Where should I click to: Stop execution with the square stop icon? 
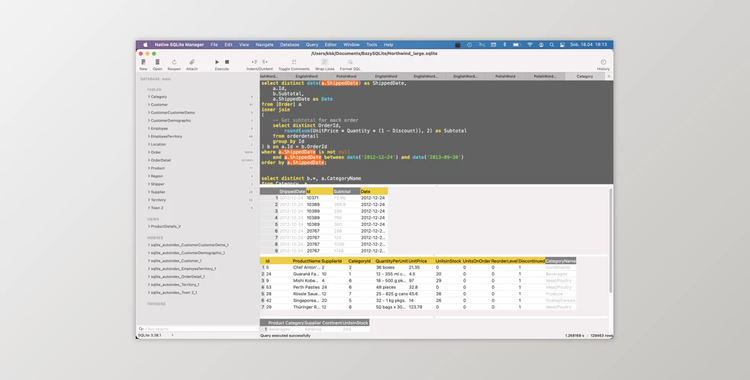pyautogui.click(x=227, y=62)
